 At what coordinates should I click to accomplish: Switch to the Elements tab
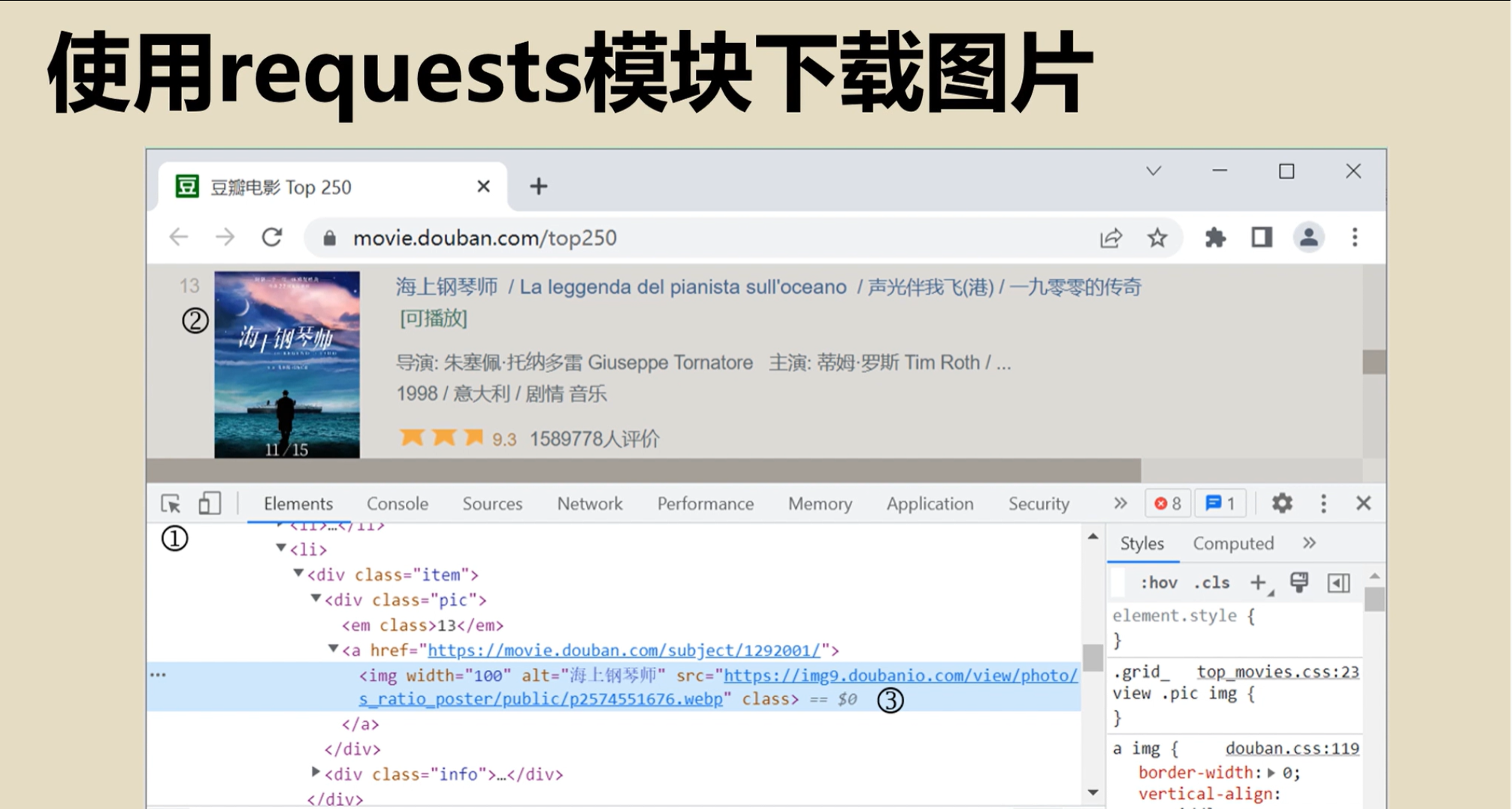coord(298,504)
